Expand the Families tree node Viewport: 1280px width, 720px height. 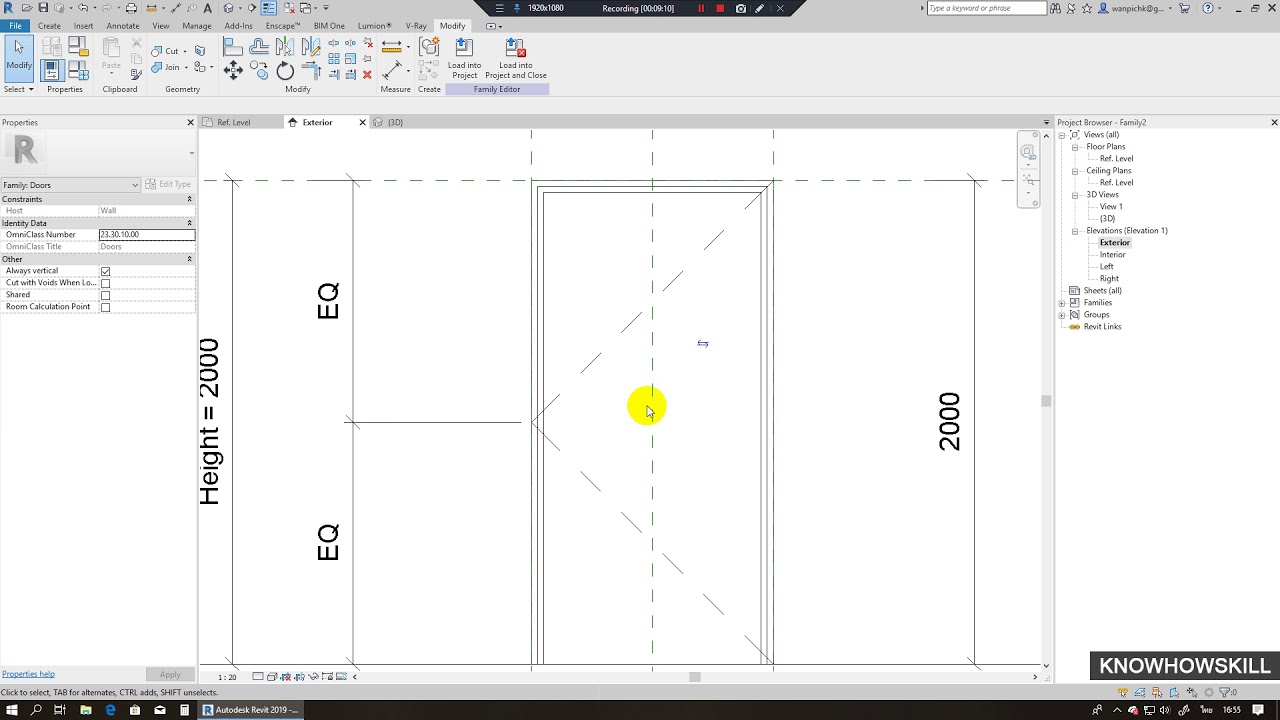(1062, 303)
